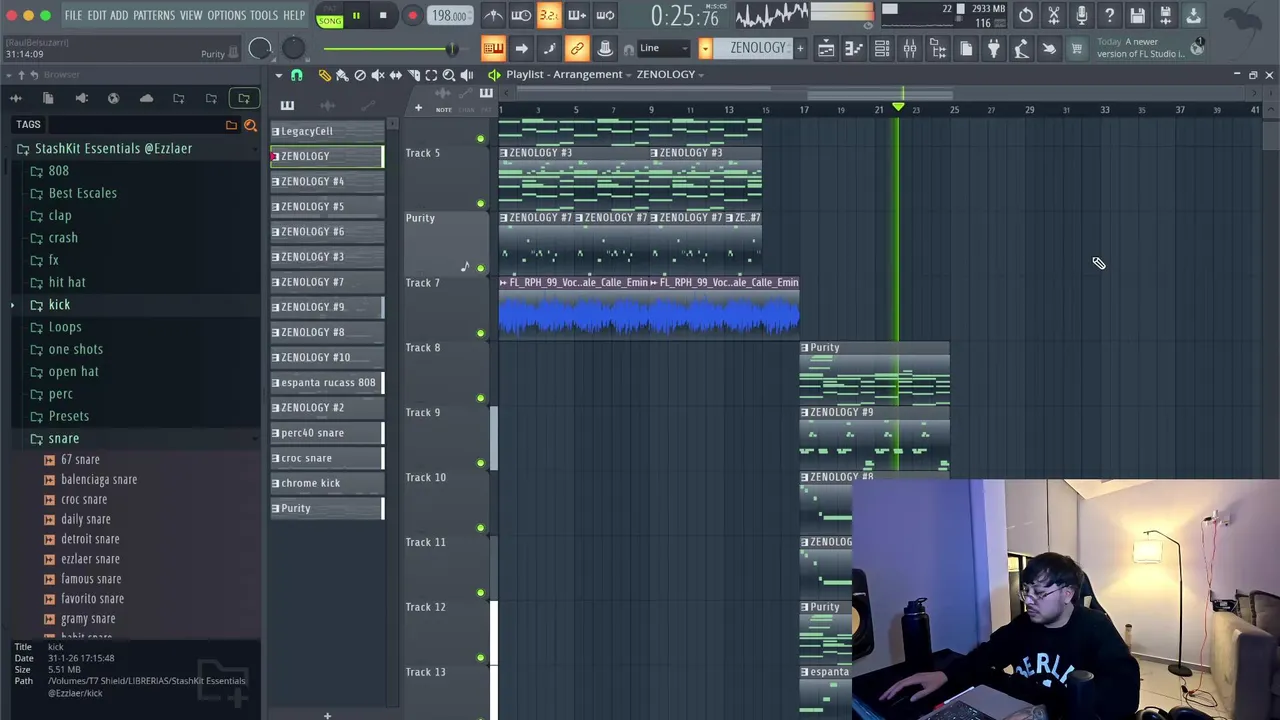Select the Slice tool in Playlist

pos(414,75)
